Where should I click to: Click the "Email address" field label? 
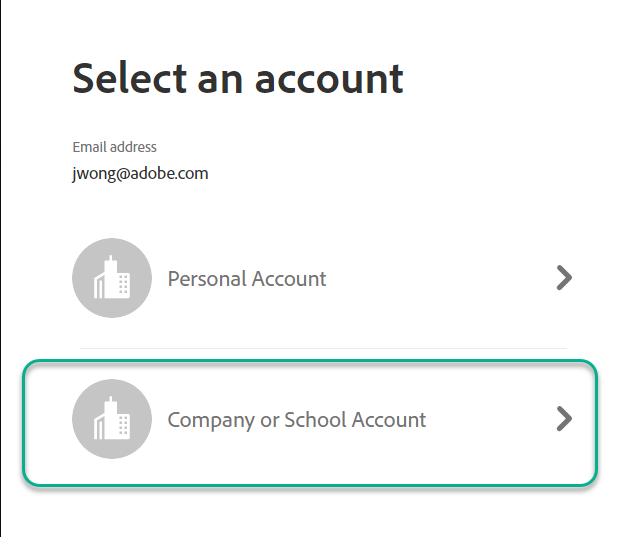click(114, 147)
